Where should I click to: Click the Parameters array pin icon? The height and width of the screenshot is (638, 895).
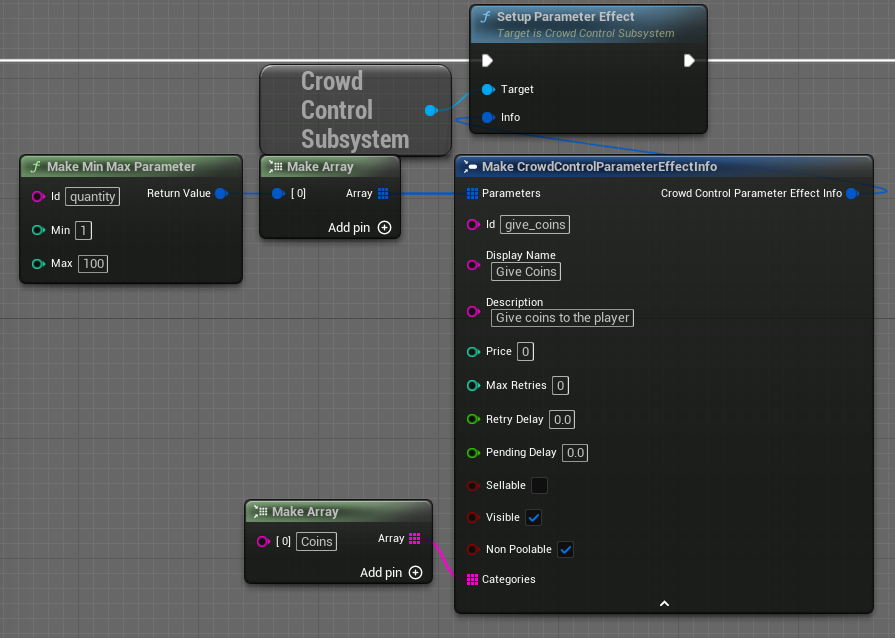pyautogui.click(x=473, y=193)
